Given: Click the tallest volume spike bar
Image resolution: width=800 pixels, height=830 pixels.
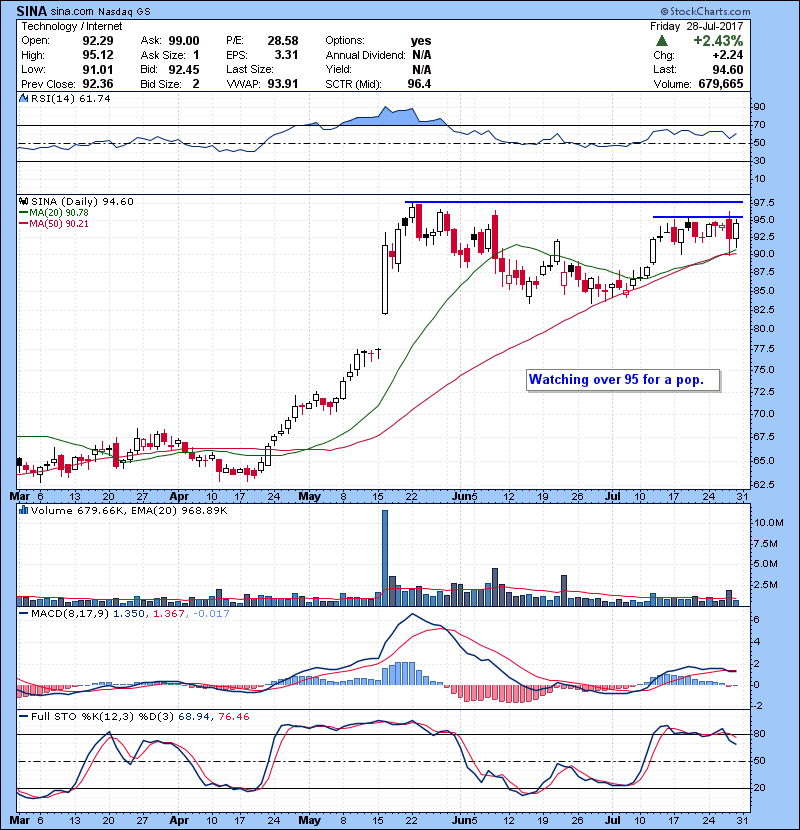Looking at the screenshot, I should 385,558.
